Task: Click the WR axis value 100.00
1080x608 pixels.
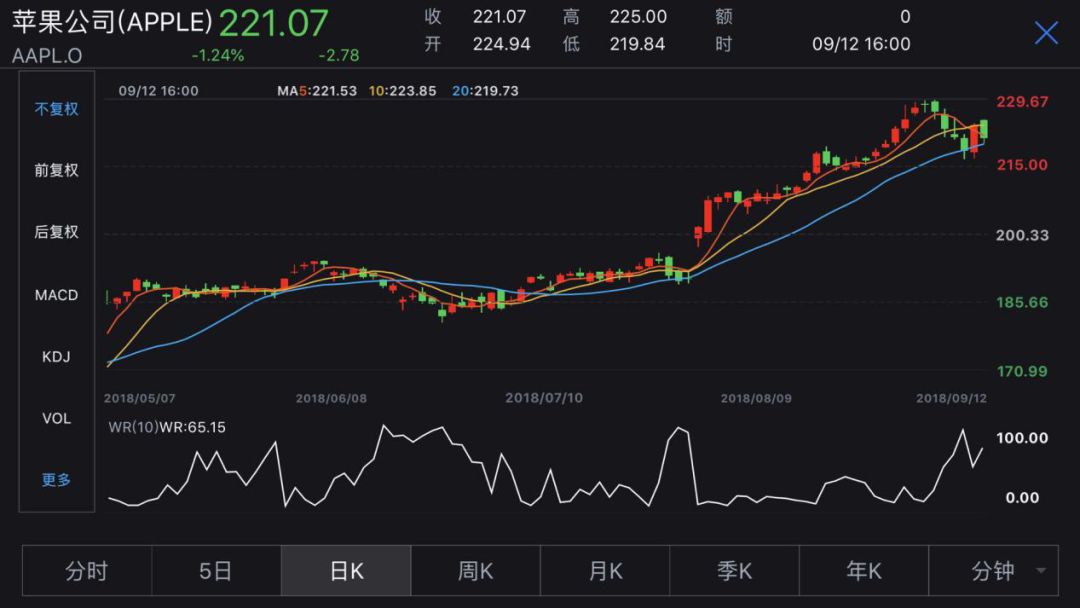Action: (1022, 438)
